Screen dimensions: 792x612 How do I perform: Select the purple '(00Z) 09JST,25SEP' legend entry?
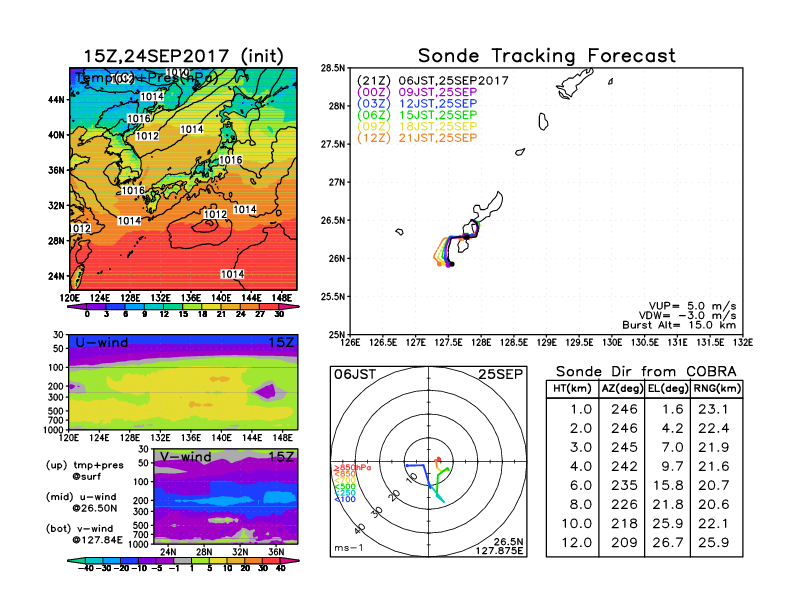(417, 92)
